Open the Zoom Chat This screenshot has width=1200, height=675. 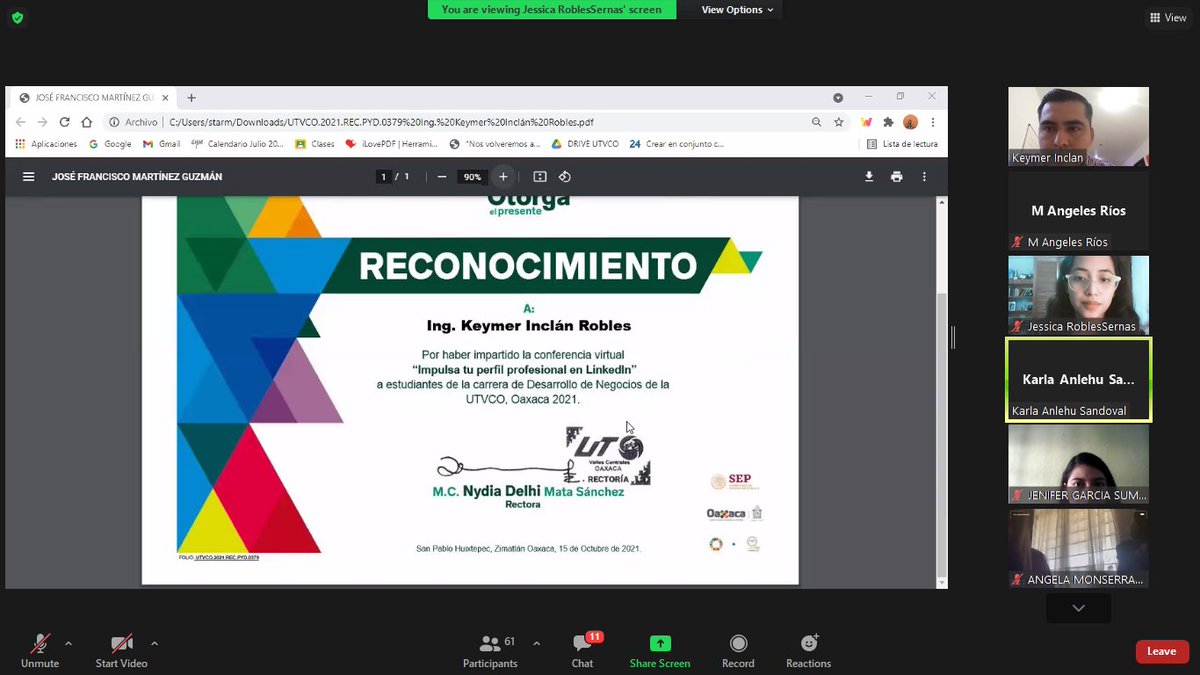[582, 651]
